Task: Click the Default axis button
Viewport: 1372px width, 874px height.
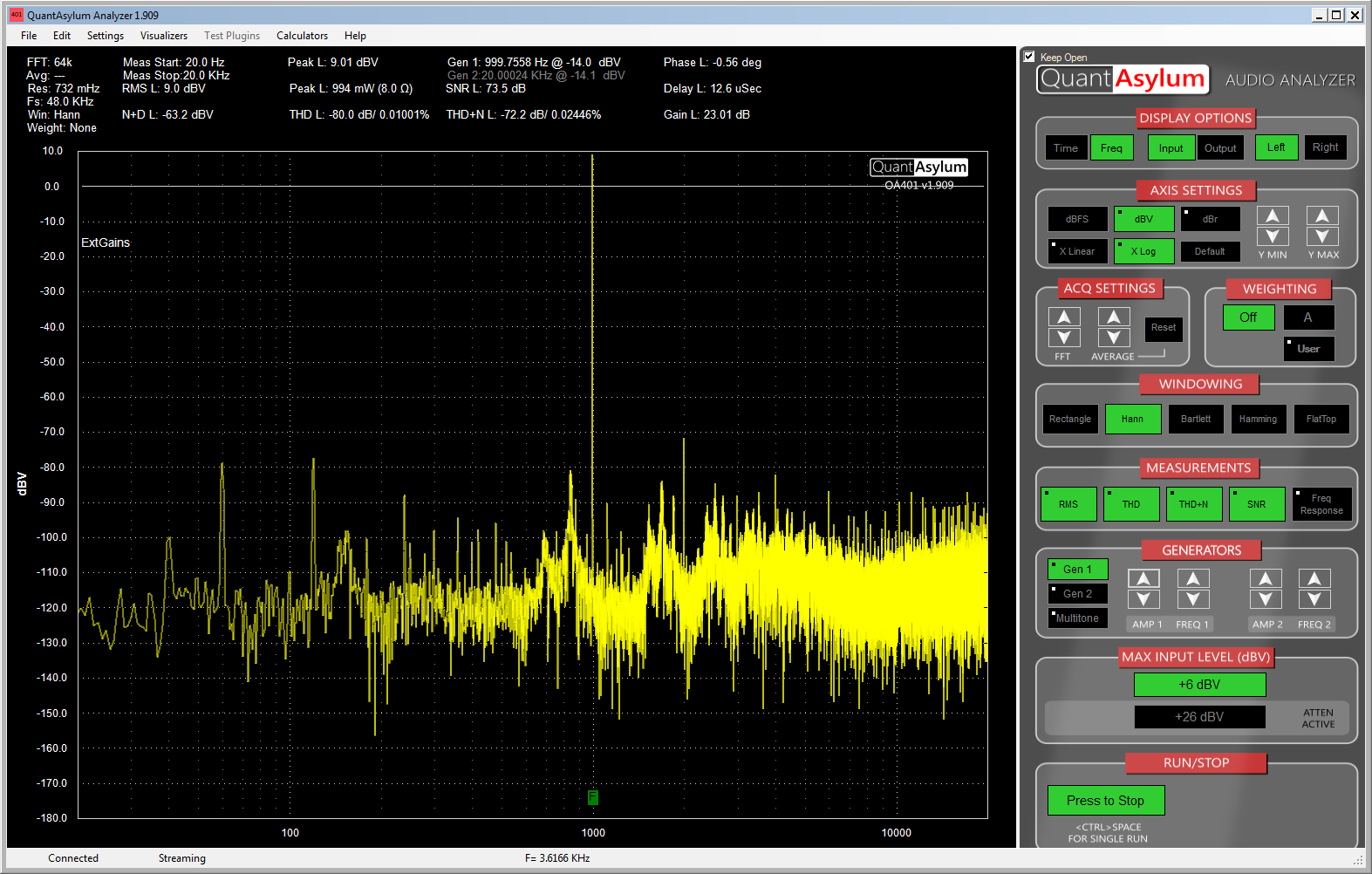Action: pos(1210,251)
